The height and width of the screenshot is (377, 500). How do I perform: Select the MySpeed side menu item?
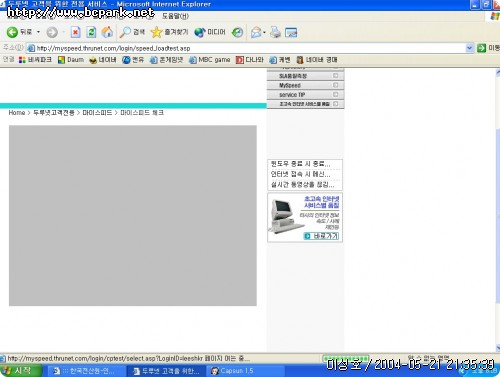pyautogui.click(x=305, y=85)
